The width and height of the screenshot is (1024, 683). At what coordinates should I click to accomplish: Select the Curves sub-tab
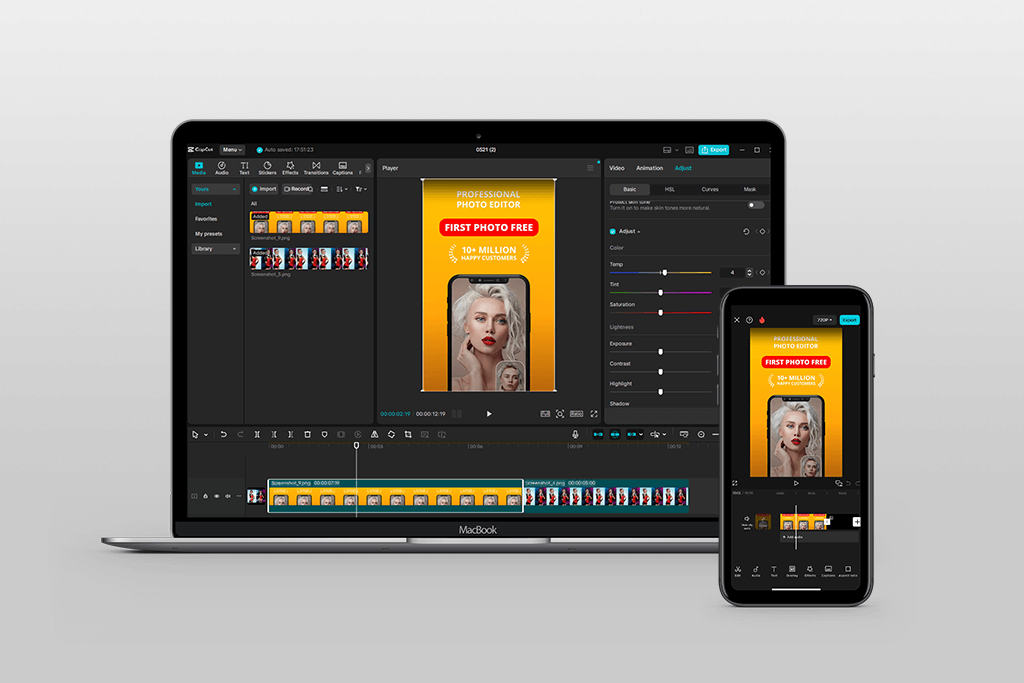[710, 189]
